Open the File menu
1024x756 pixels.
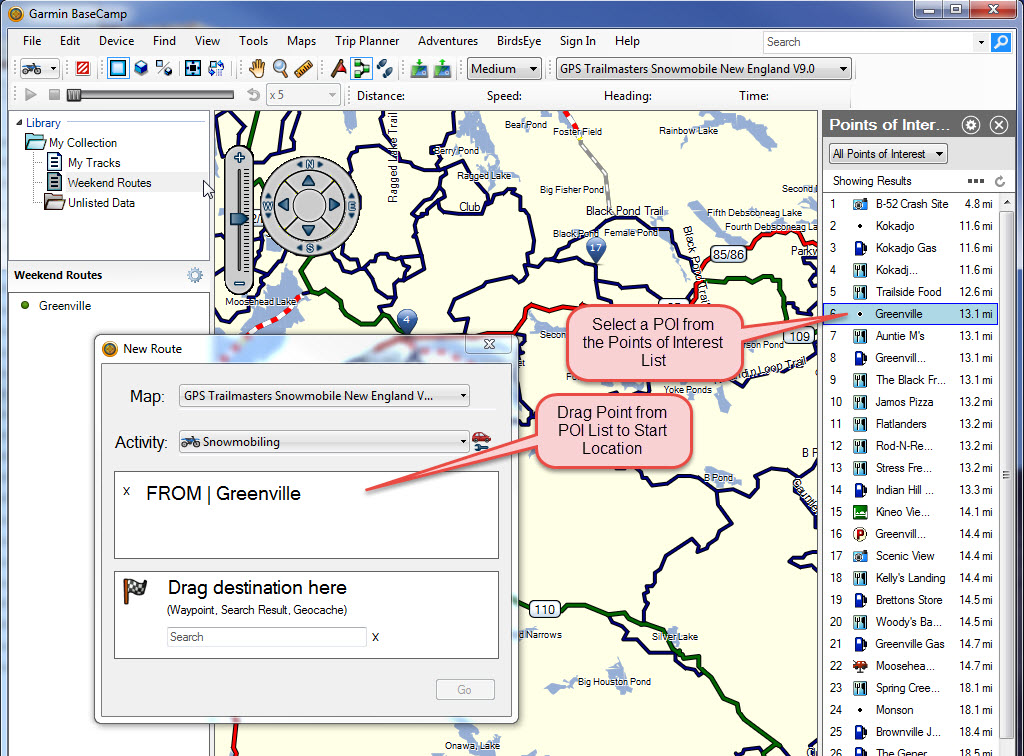tap(32, 40)
